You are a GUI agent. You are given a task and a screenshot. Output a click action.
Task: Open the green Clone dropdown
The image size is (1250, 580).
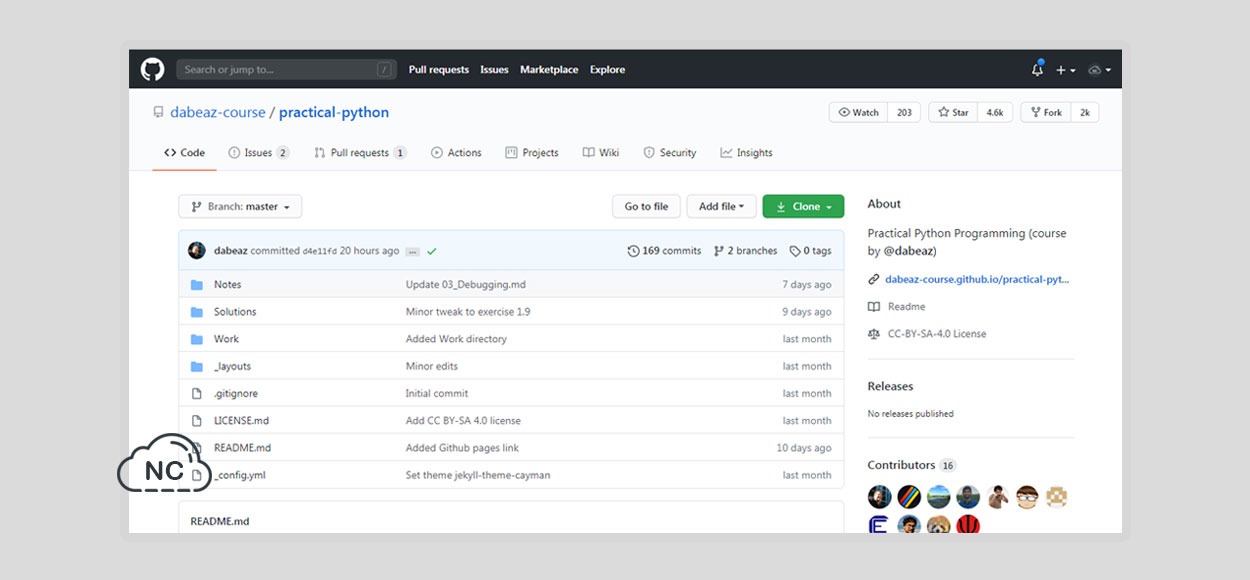(803, 206)
